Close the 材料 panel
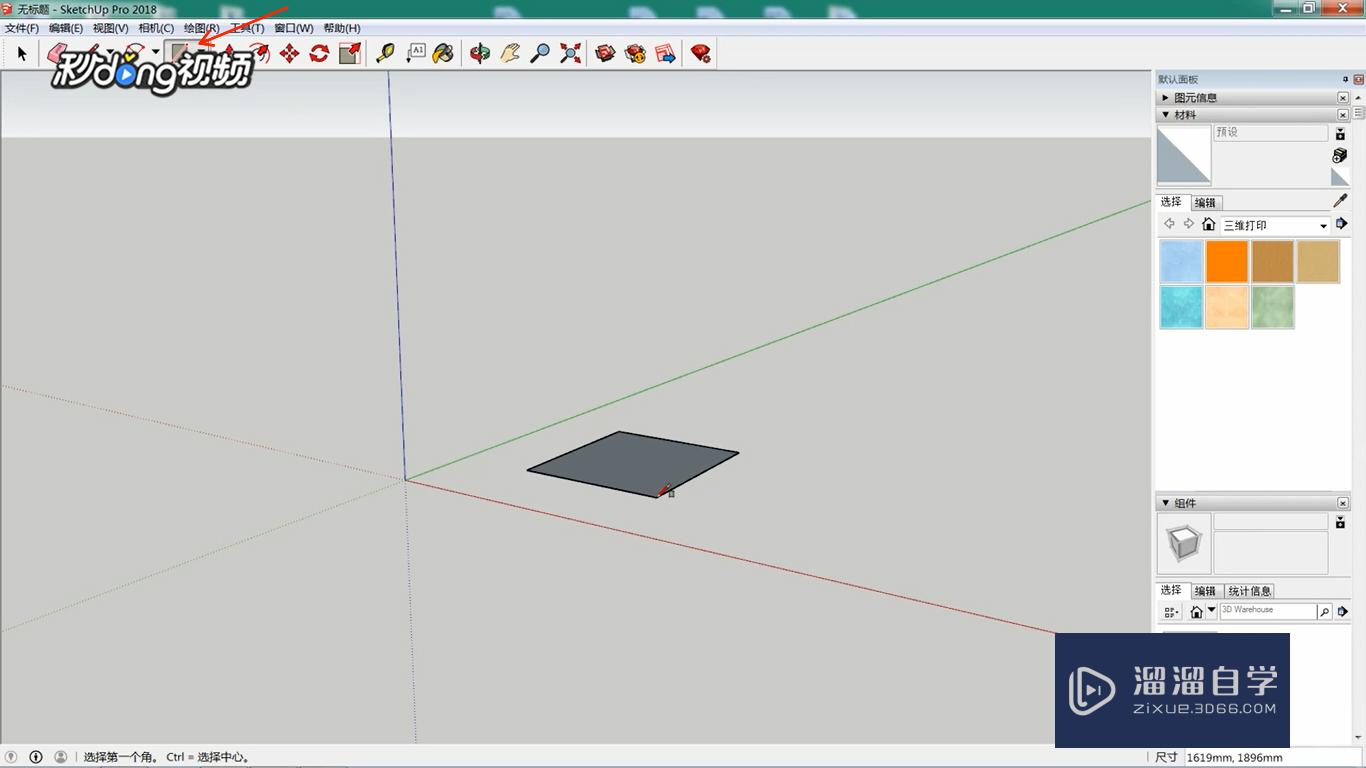This screenshot has height=768, width=1366. (1343, 115)
